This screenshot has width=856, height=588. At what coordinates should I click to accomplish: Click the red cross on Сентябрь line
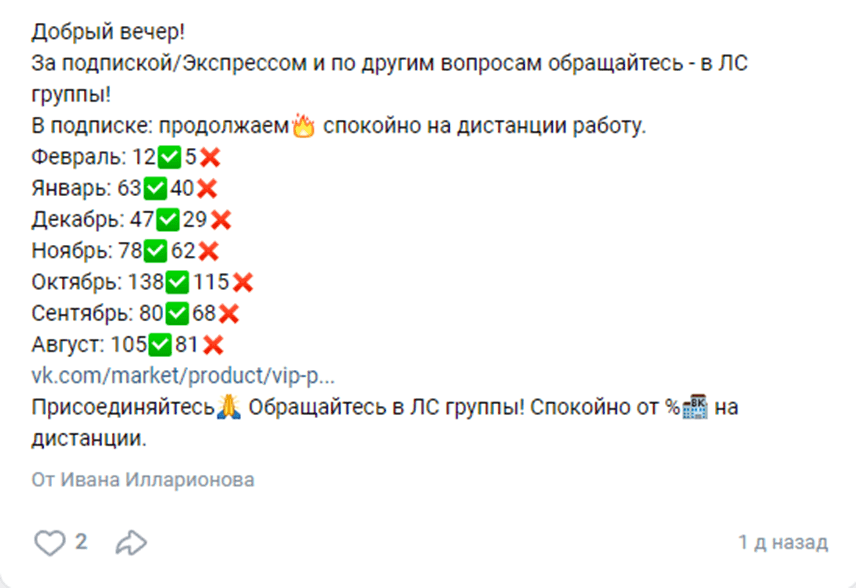point(229,314)
